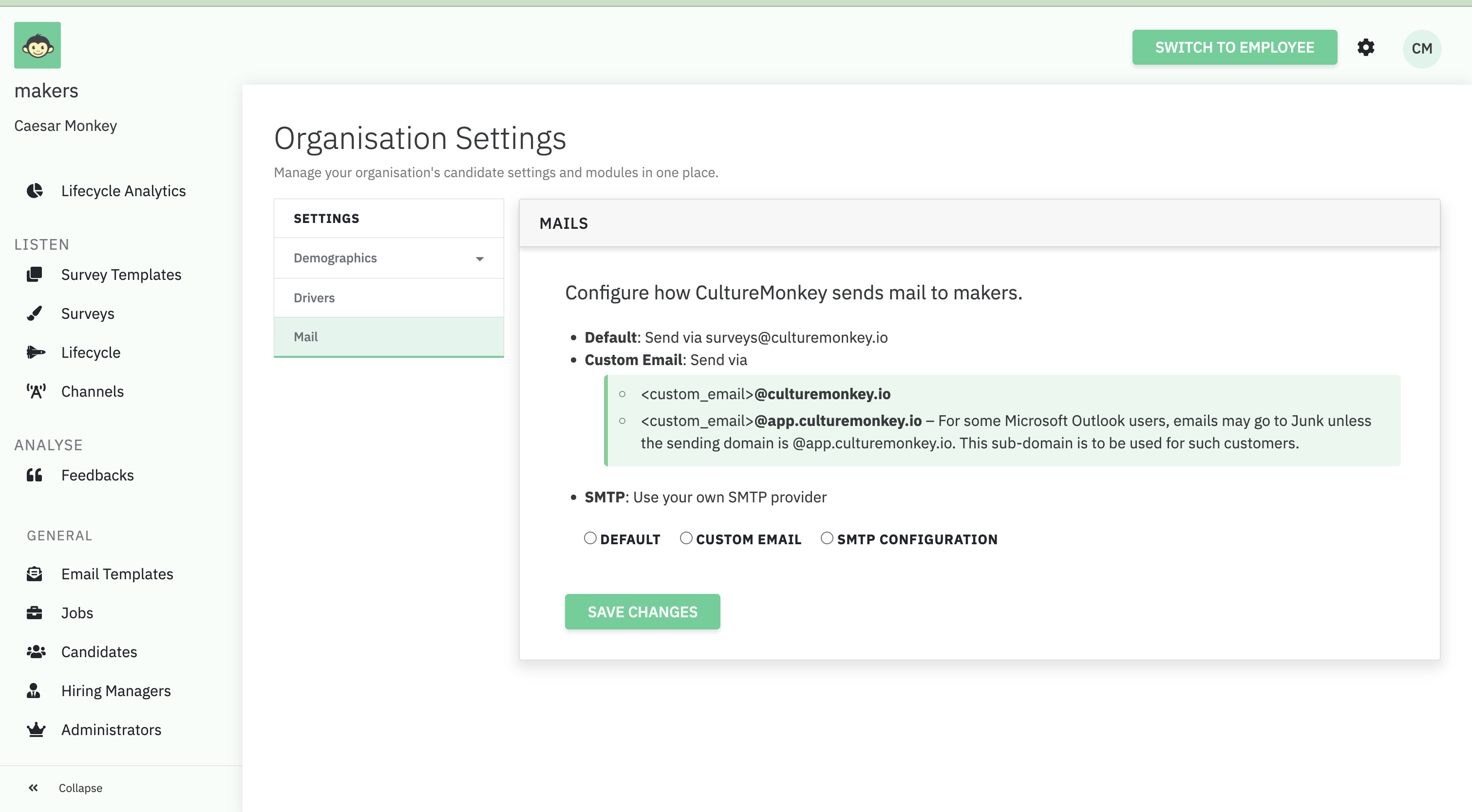The width and height of the screenshot is (1472, 812).
Task: Click the MAILS panel header
Action: point(980,223)
